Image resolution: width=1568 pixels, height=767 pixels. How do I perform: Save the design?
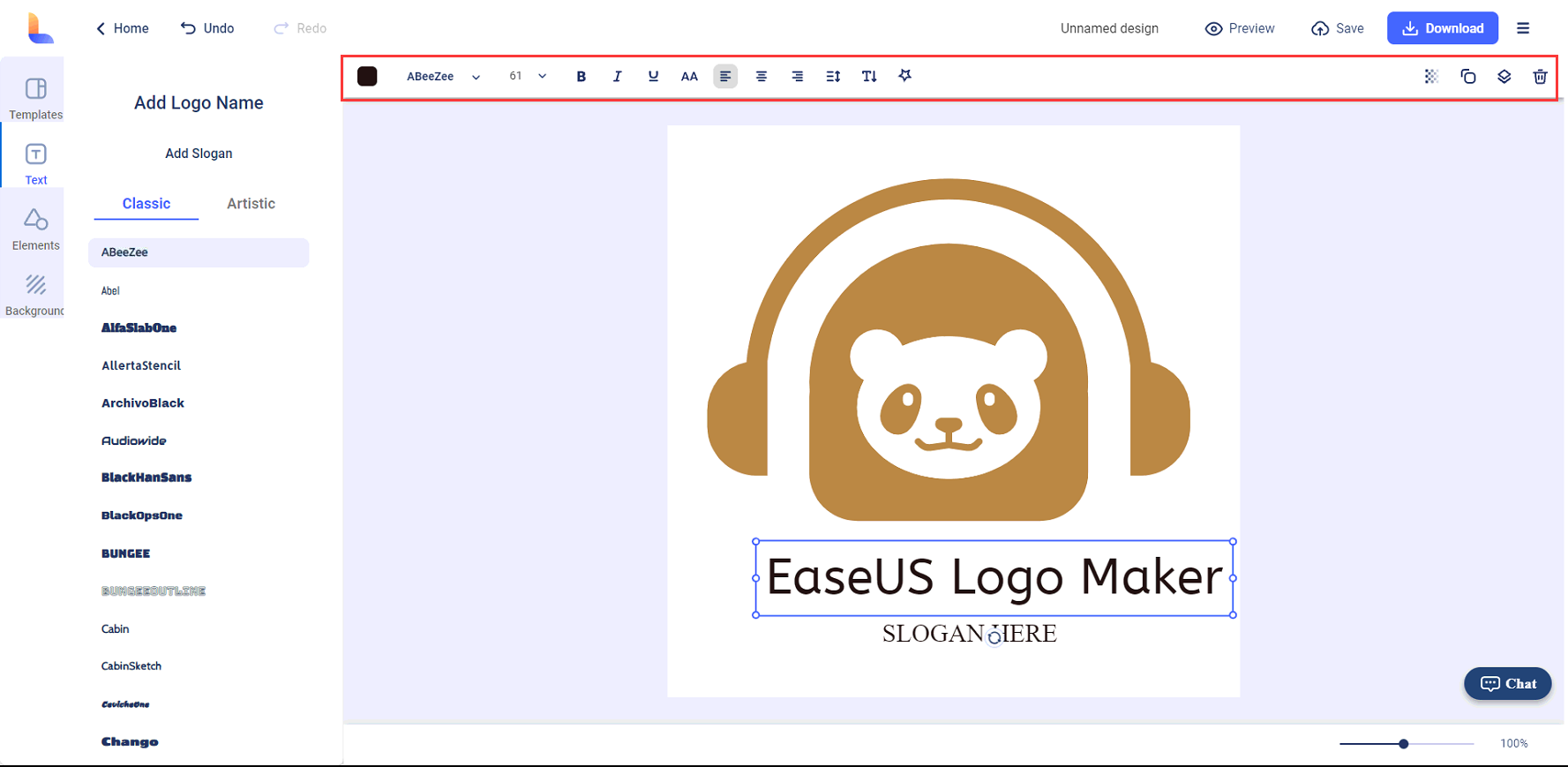click(1338, 28)
